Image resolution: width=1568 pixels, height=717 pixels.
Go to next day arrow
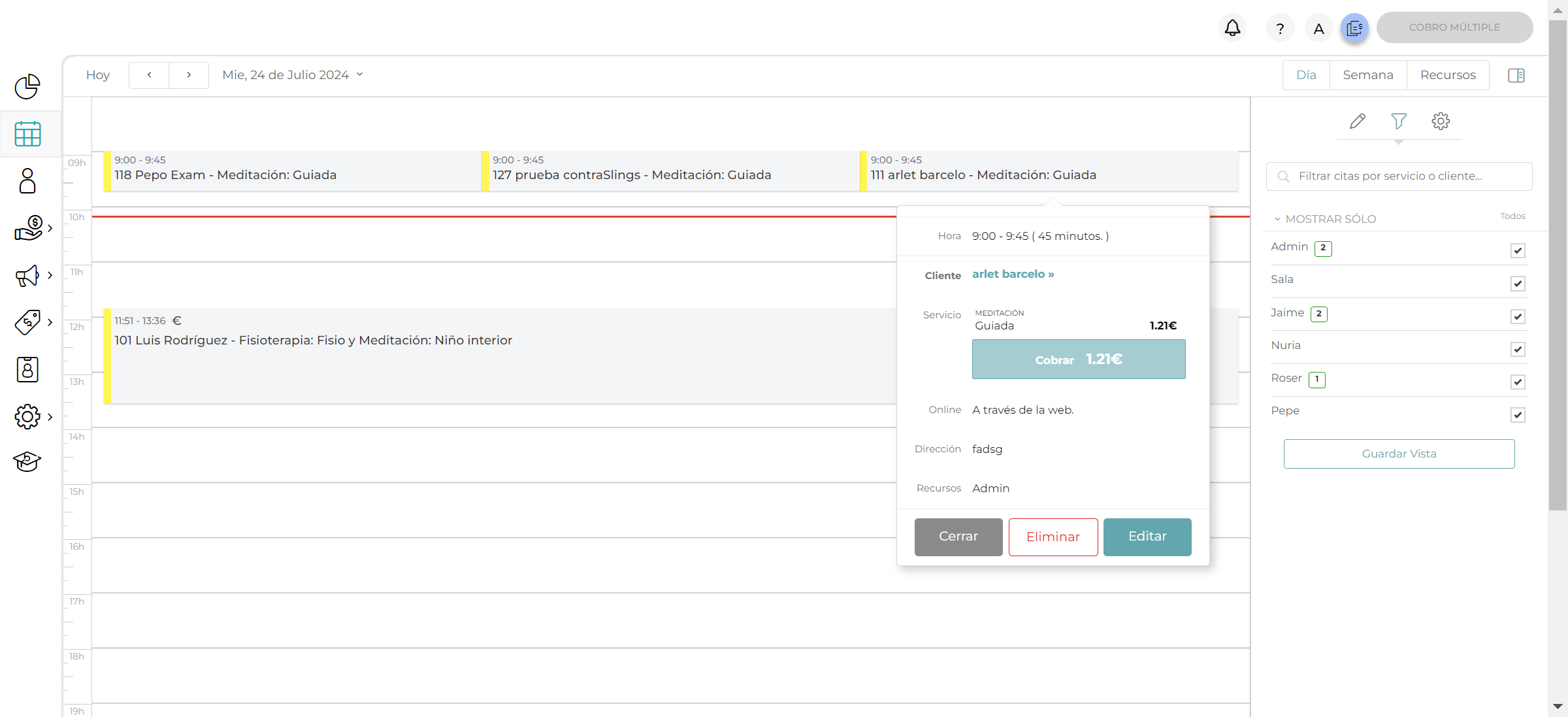point(189,75)
